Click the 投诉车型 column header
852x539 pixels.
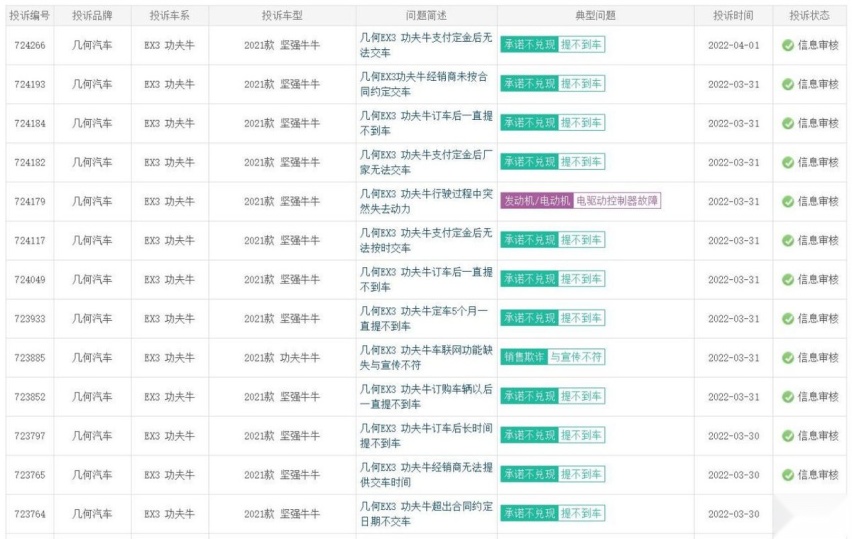[282, 16]
